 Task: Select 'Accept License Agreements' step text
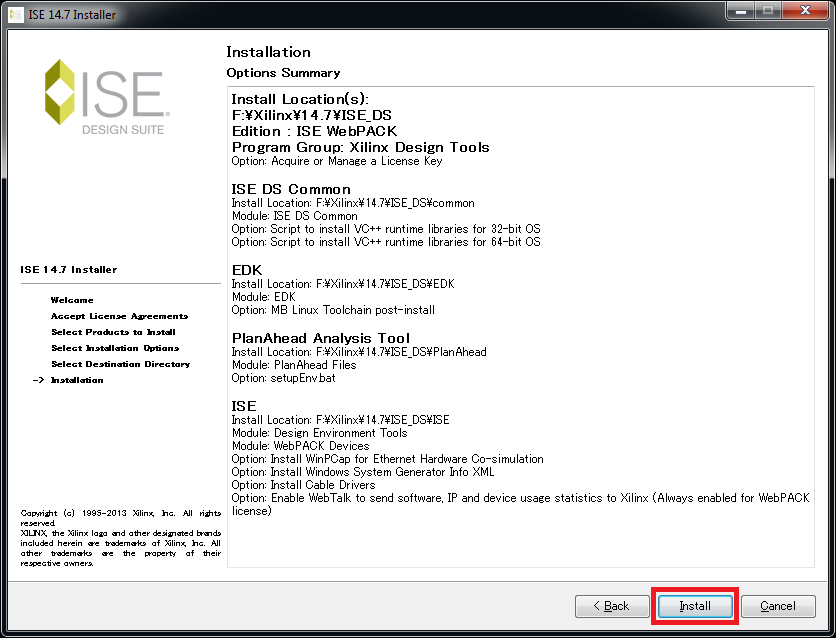[x=119, y=316]
